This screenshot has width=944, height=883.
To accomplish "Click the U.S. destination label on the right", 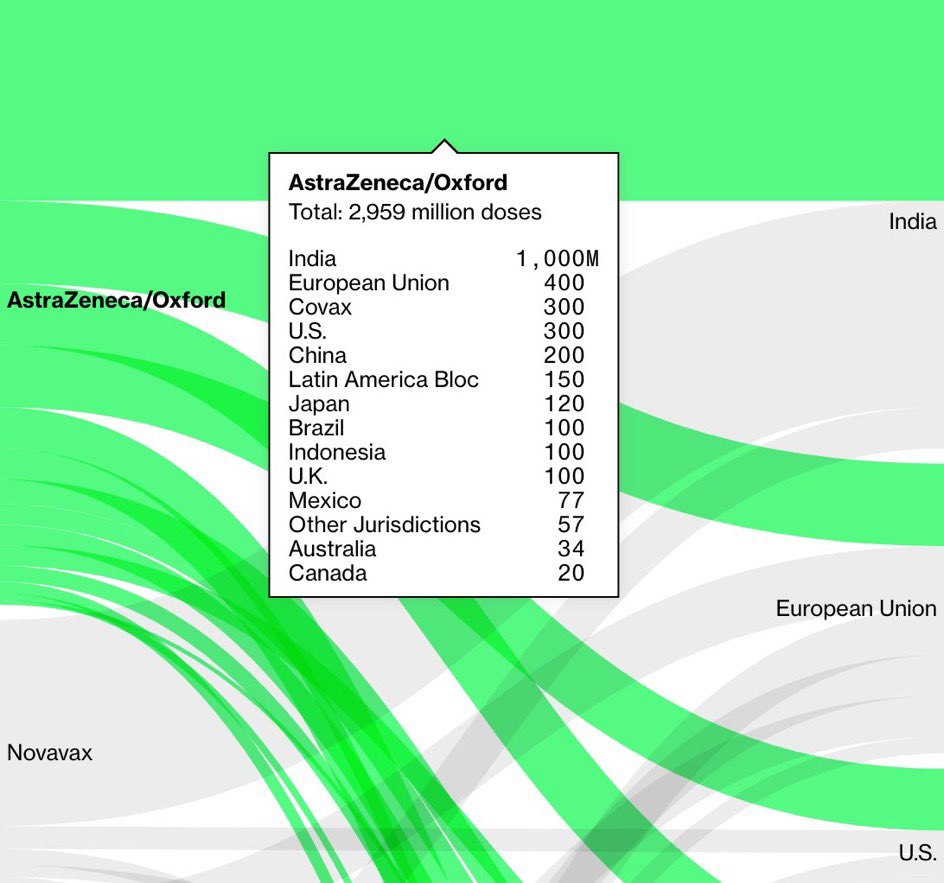I will click(918, 852).
